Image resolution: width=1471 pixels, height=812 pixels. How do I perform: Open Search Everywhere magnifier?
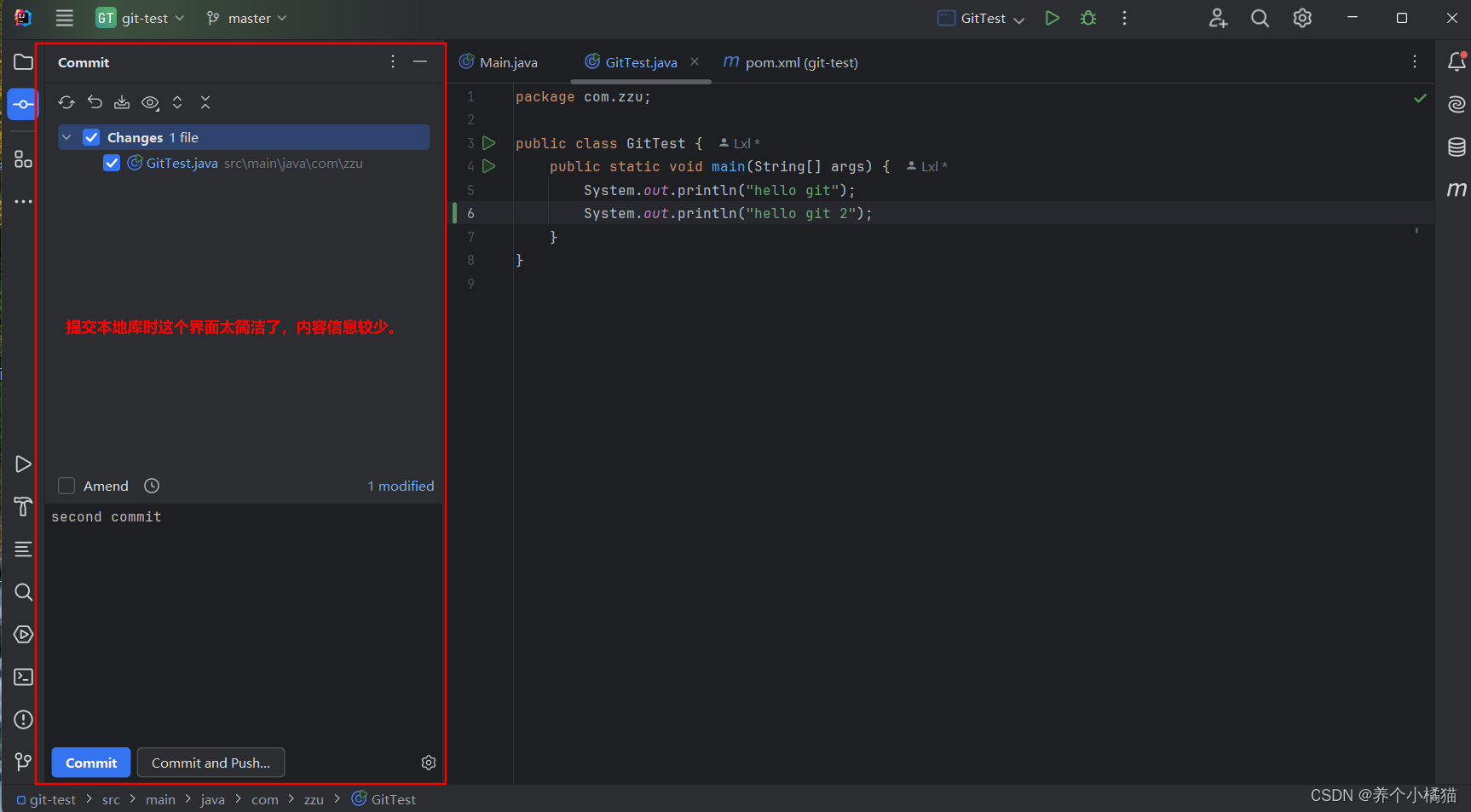coord(1260,18)
